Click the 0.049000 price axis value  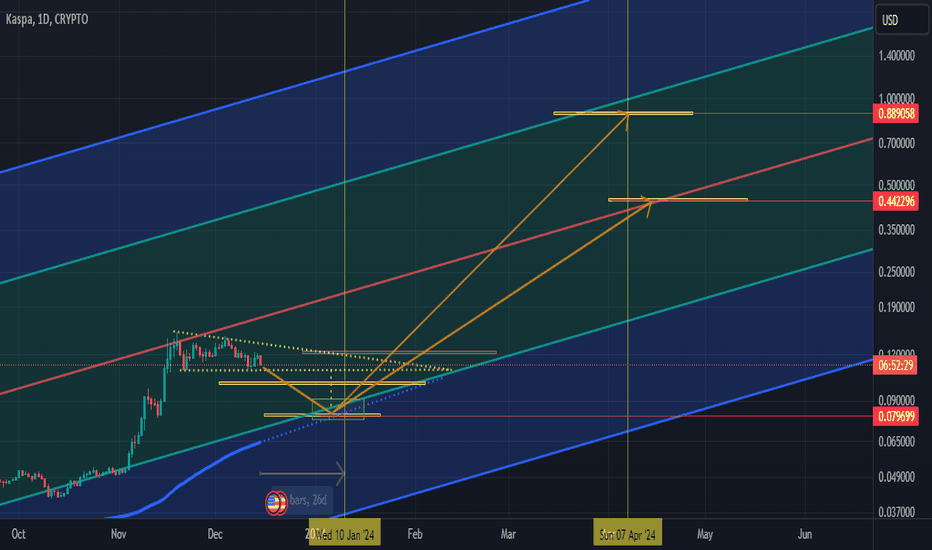pos(896,477)
